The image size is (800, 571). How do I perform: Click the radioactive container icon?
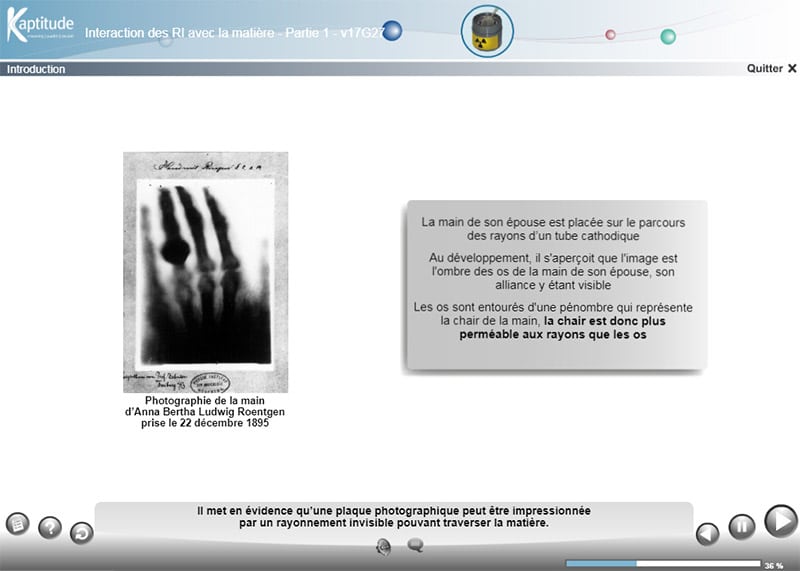[x=487, y=31]
